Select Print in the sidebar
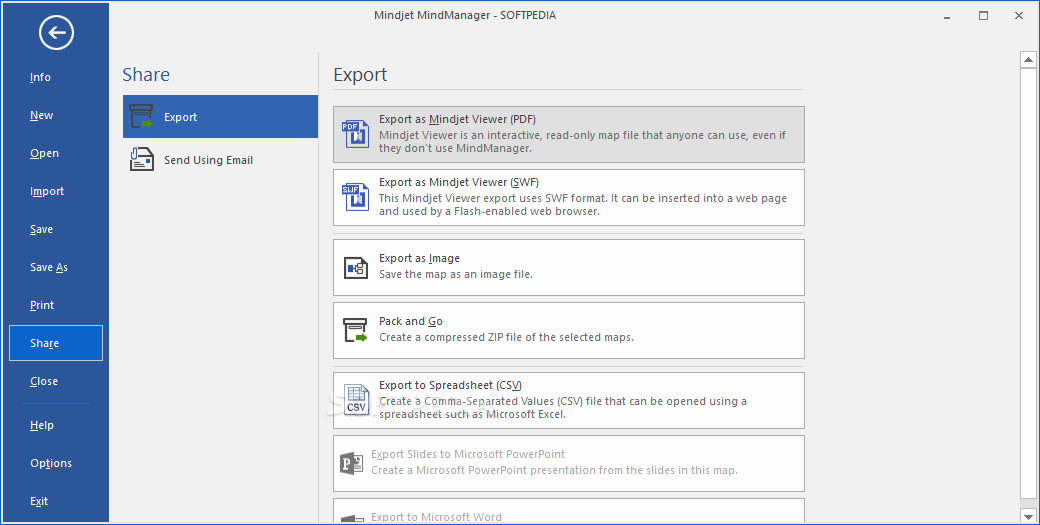The width and height of the screenshot is (1040, 525). [x=42, y=305]
